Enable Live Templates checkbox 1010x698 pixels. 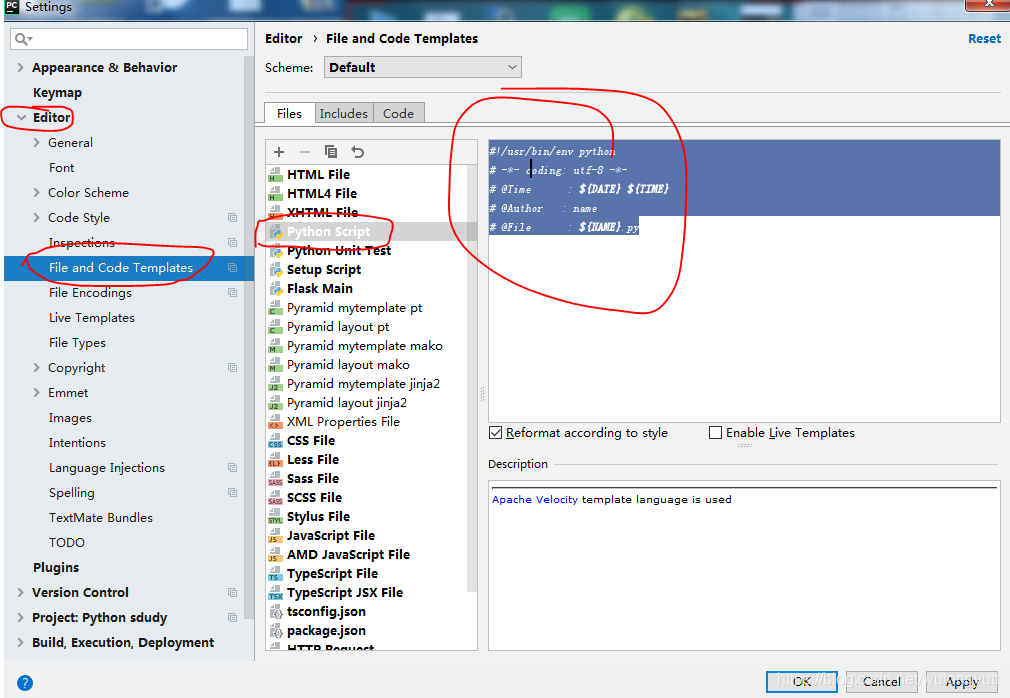pyautogui.click(x=716, y=433)
